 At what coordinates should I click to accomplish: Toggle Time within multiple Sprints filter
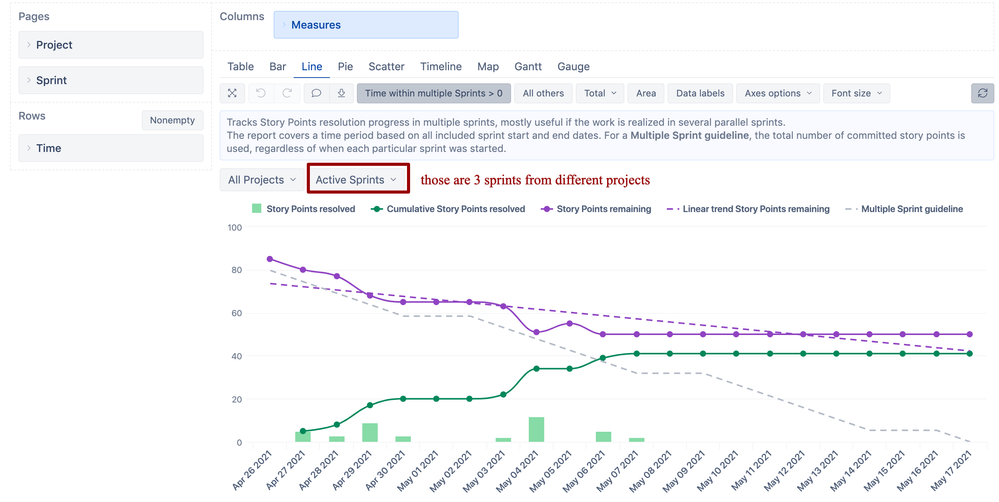tap(433, 93)
